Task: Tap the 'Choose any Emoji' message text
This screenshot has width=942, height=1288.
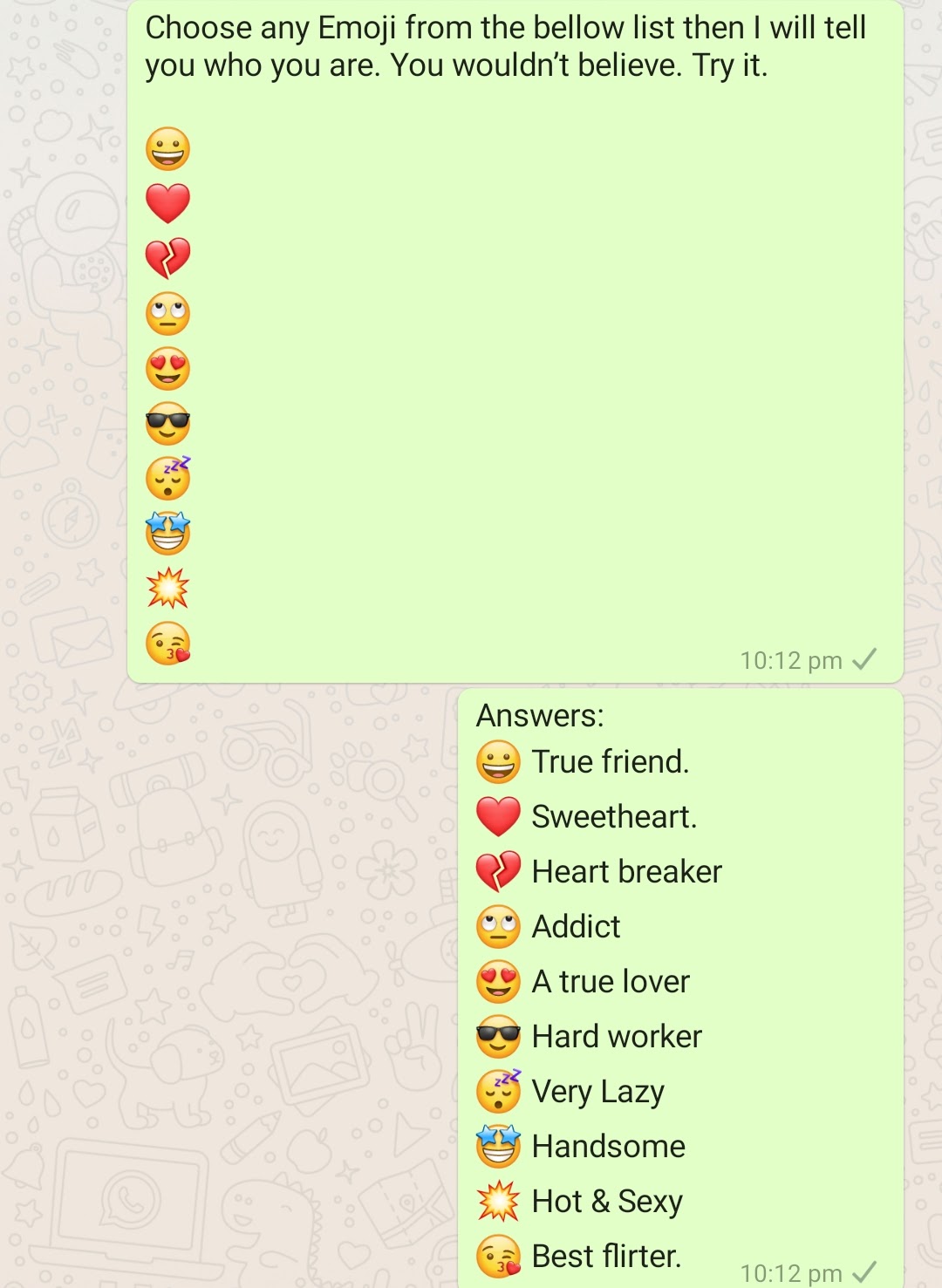Action: point(506,46)
